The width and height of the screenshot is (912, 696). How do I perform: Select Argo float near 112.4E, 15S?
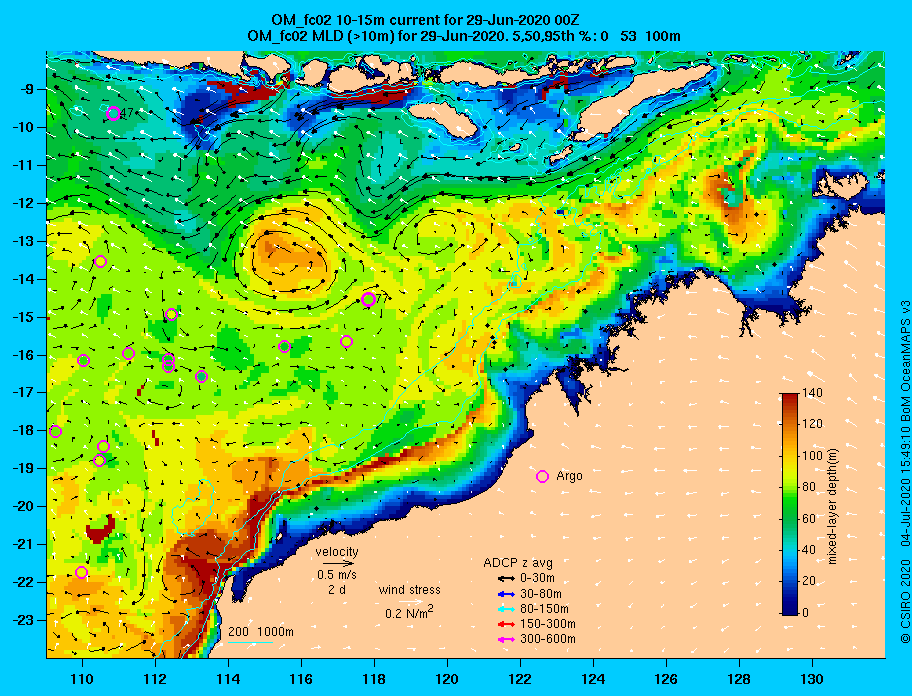click(x=171, y=315)
